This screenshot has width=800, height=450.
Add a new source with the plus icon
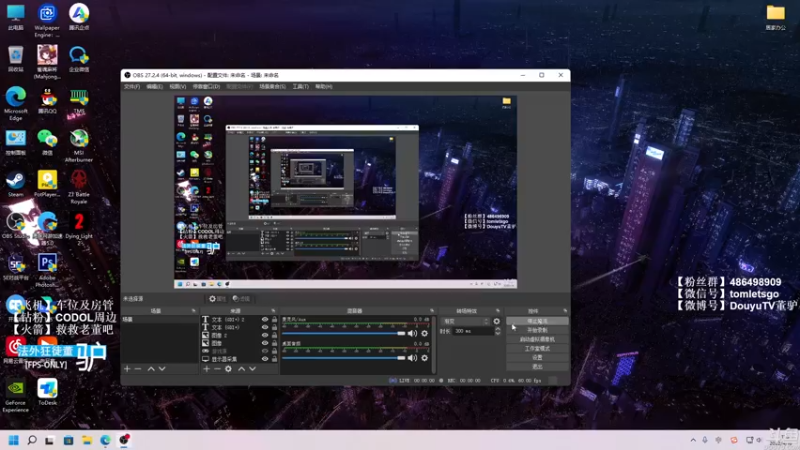coord(207,368)
